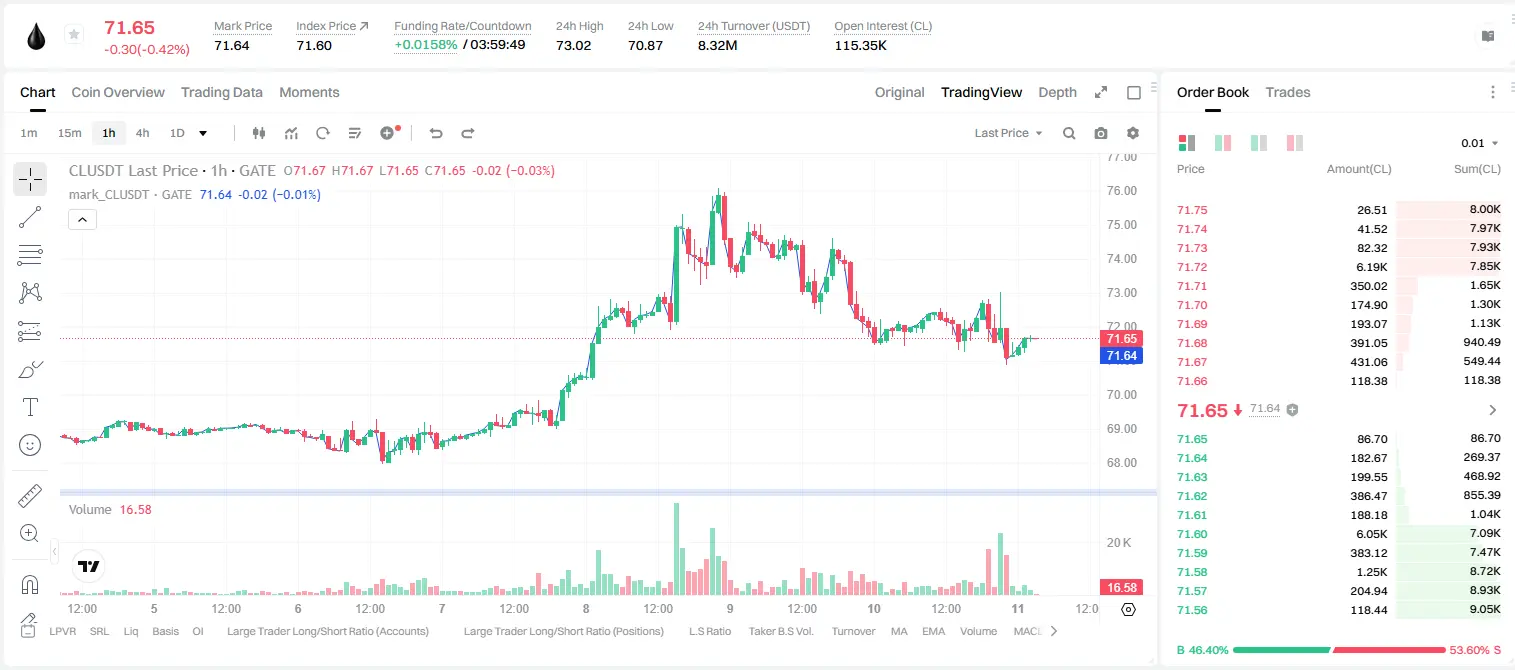Expand the timeframe dropdown after 1D
This screenshot has height=670, width=1515.
click(x=203, y=133)
